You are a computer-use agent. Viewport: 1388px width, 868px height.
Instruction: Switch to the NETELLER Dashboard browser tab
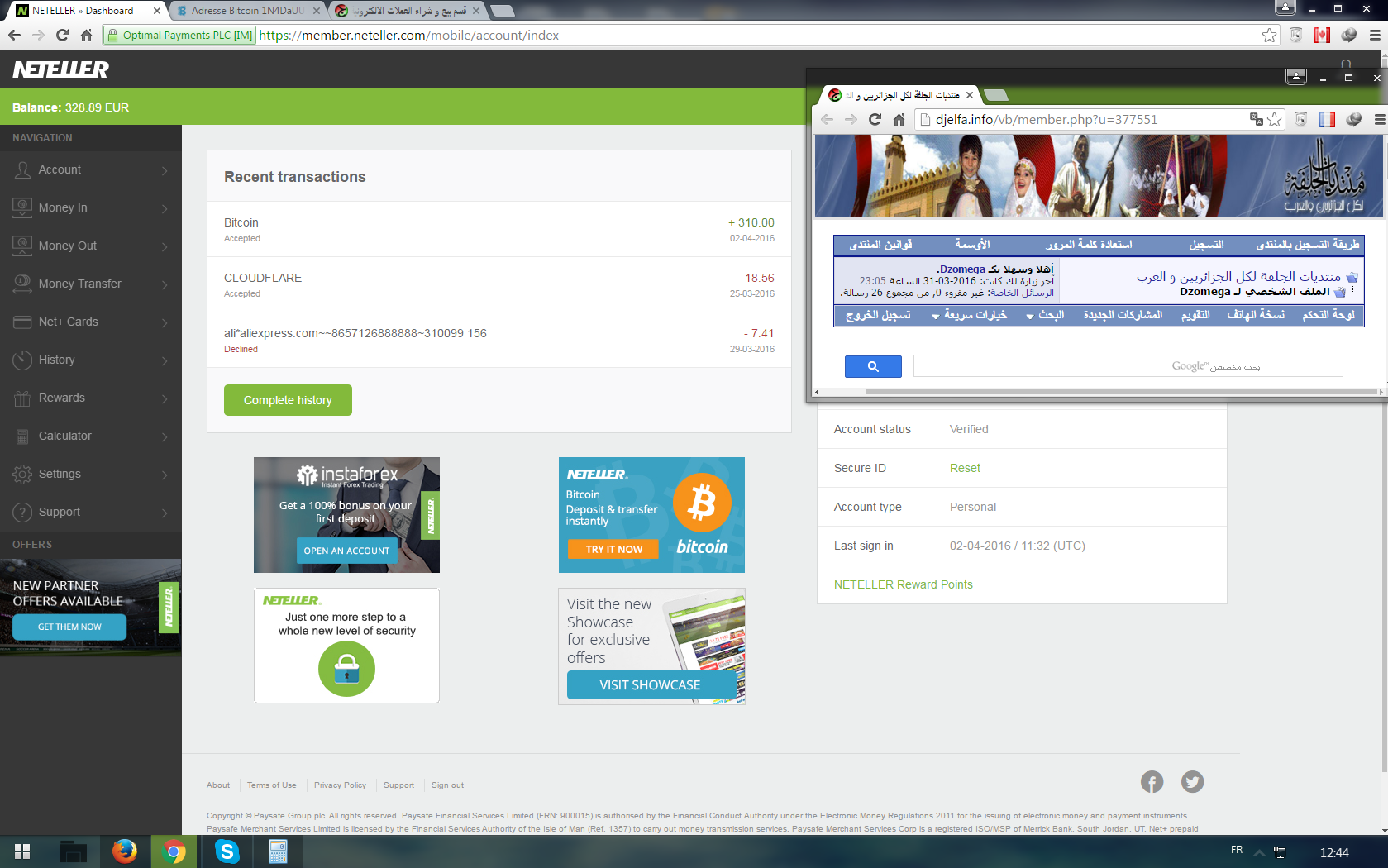click(86, 11)
